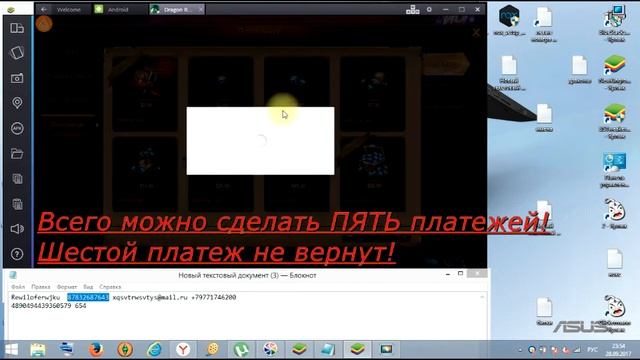Open uTorrent from the taskbar
This screenshot has width=640, height=360.
pos(241,349)
